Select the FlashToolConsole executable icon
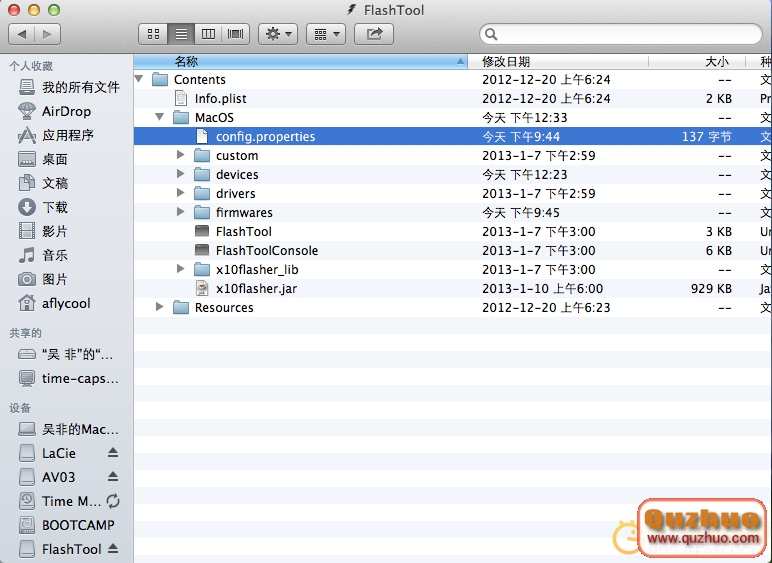This screenshot has height=563, width=772. [202, 250]
